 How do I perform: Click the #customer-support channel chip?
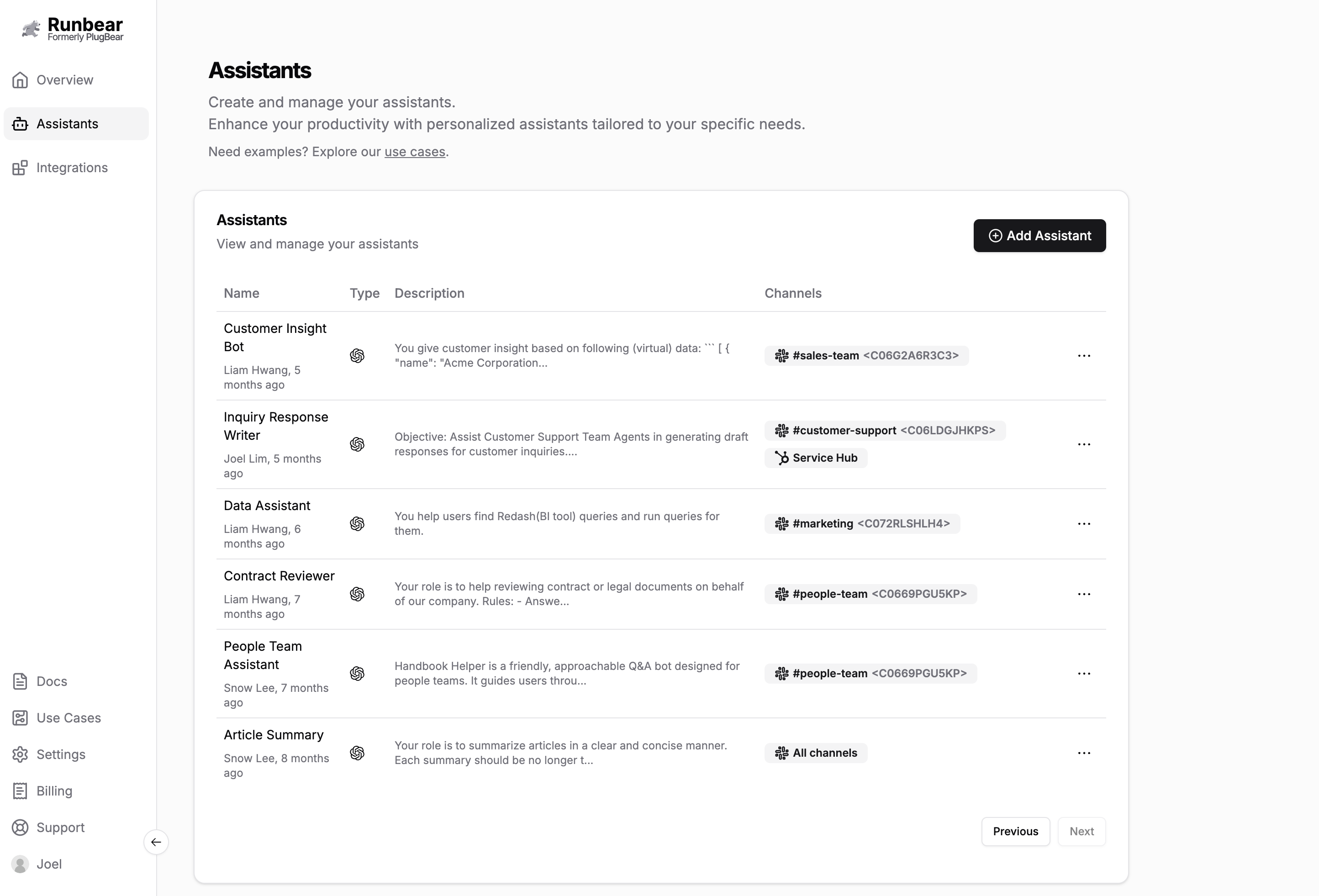pyautogui.click(x=885, y=431)
